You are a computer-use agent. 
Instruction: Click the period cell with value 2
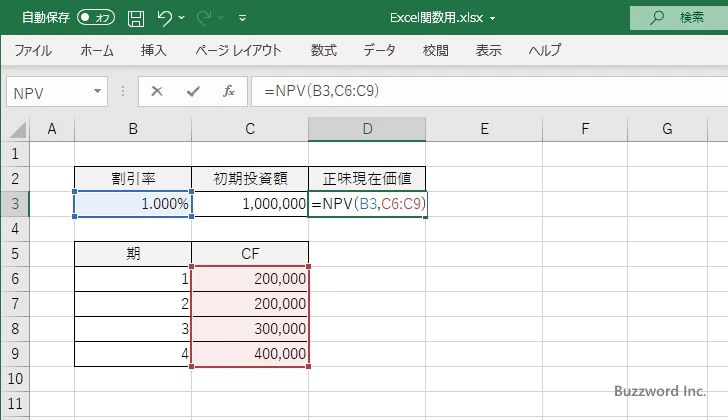(133, 304)
